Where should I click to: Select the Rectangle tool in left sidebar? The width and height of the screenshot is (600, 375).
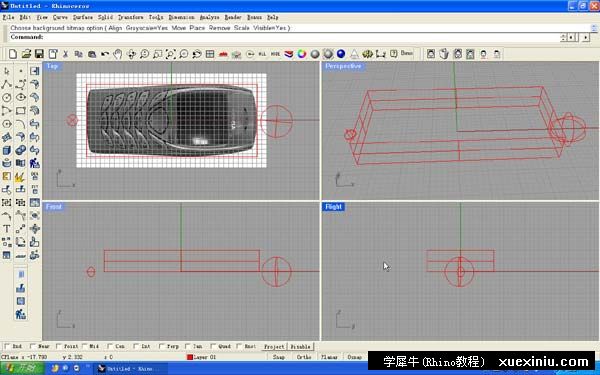click(x=21, y=111)
